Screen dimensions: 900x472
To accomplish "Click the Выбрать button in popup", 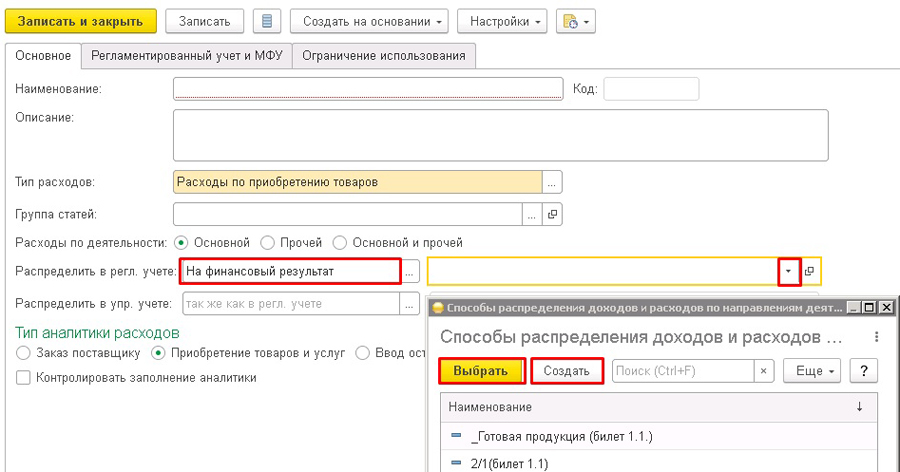I will pos(481,371).
